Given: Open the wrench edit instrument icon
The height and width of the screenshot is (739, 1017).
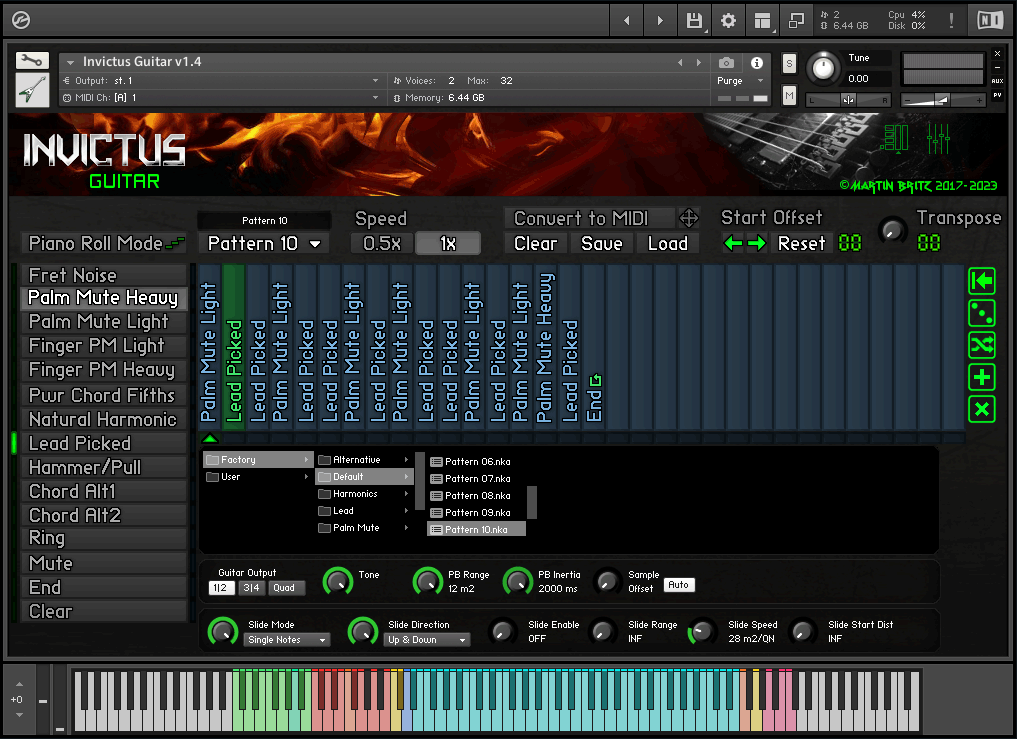Looking at the screenshot, I should coord(32,61).
